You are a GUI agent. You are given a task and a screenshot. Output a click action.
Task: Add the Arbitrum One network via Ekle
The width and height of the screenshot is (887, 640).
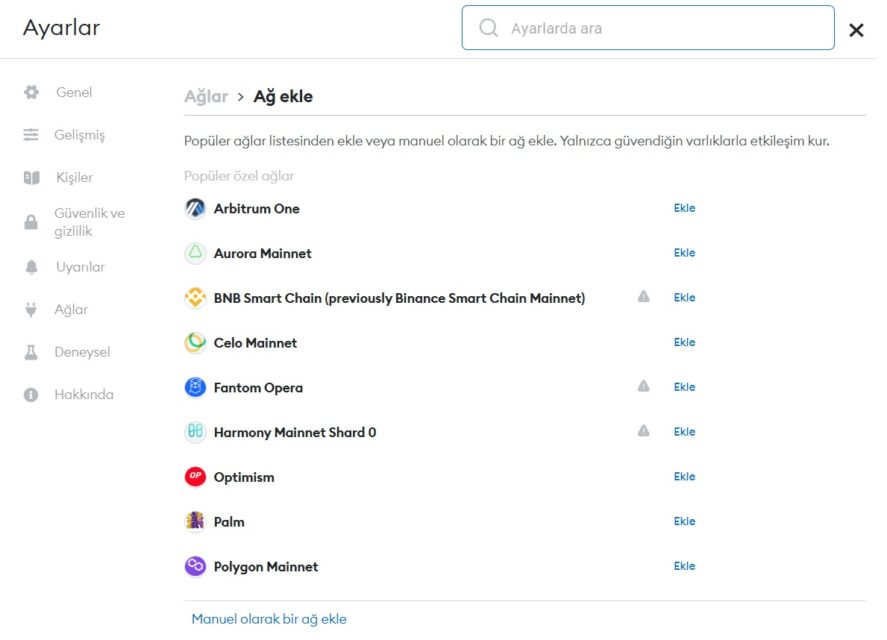tap(684, 208)
